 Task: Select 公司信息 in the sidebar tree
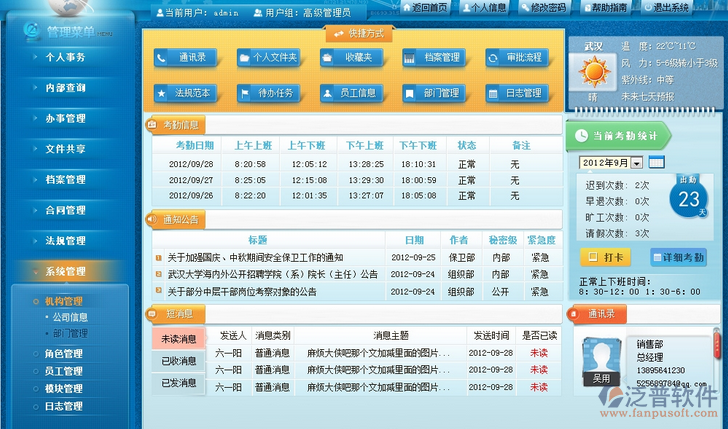click(70, 317)
